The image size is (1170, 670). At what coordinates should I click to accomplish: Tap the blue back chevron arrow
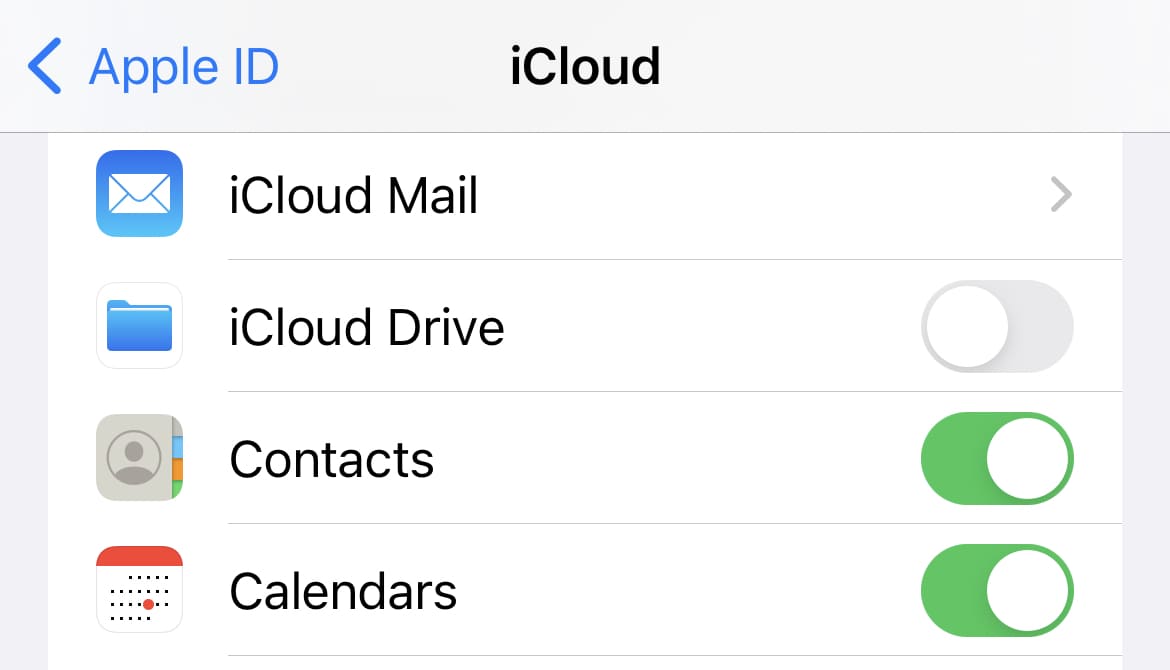[45, 66]
